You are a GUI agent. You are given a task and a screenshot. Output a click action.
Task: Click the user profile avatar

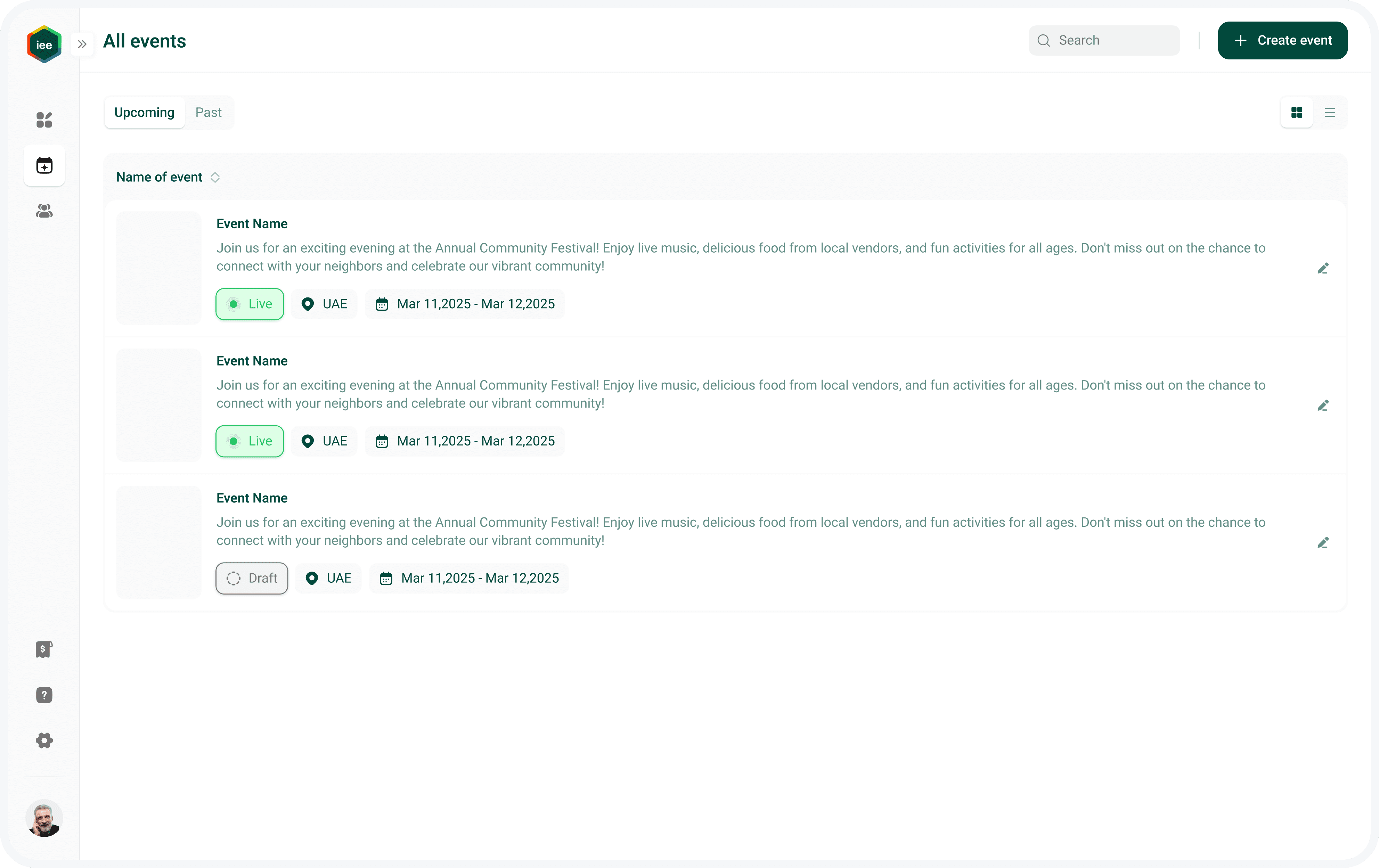(x=44, y=818)
